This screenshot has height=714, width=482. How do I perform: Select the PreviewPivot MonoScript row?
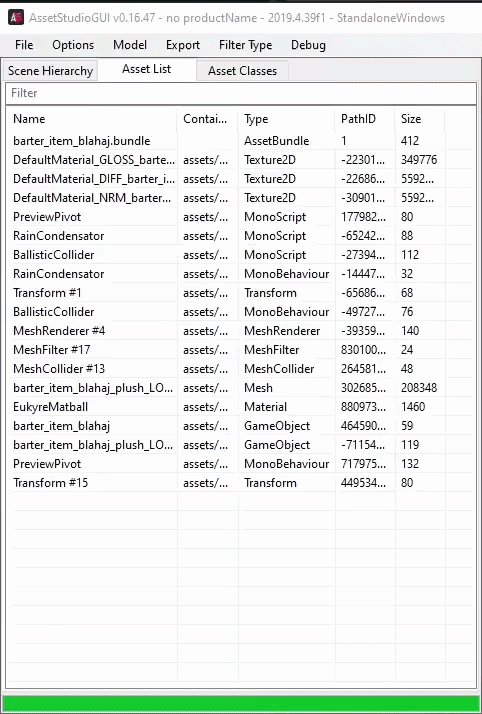pos(239,217)
